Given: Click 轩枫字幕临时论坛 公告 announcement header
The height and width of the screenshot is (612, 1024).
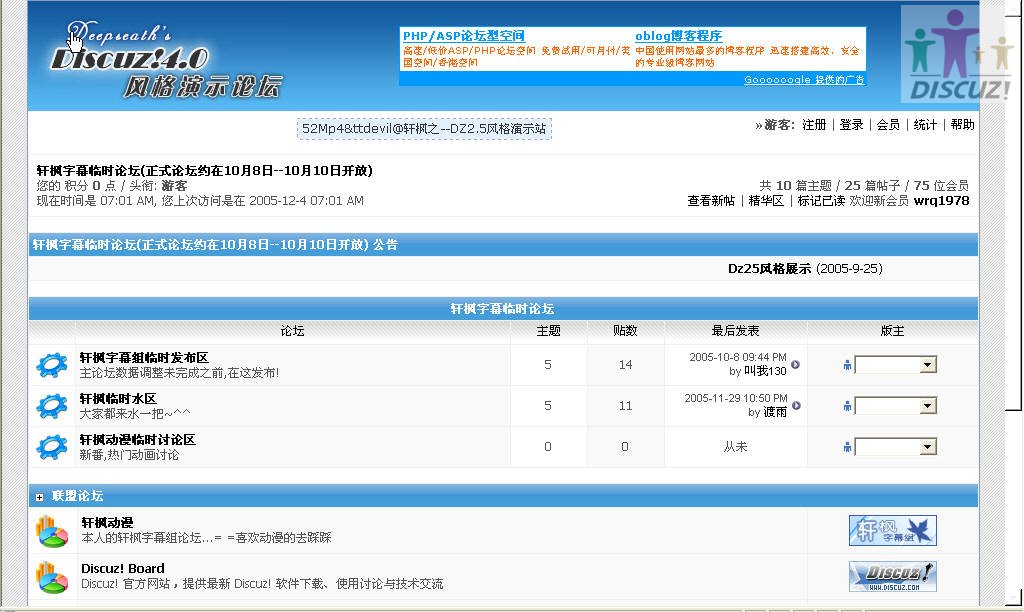Looking at the screenshot, I should pos(215,245).
